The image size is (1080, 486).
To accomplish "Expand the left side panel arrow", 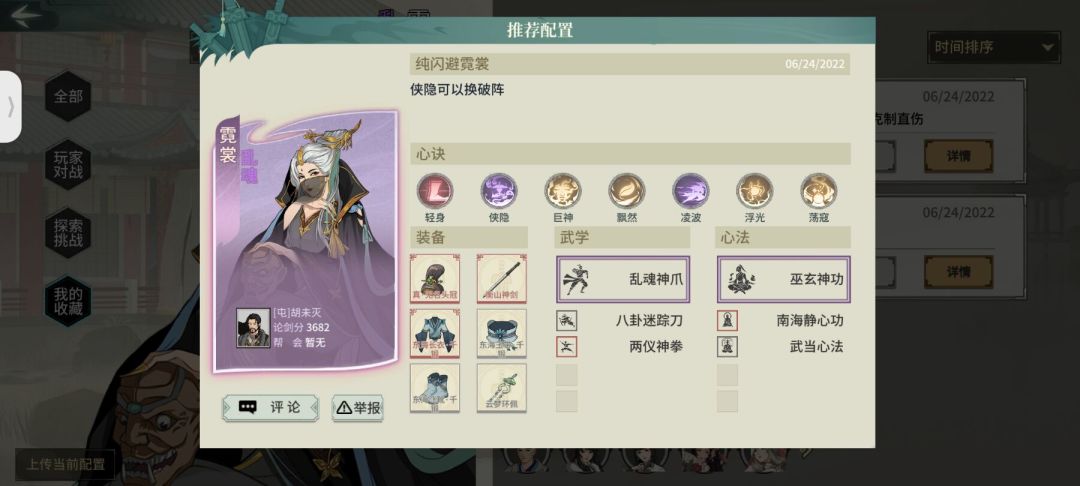I will [10, 107].
